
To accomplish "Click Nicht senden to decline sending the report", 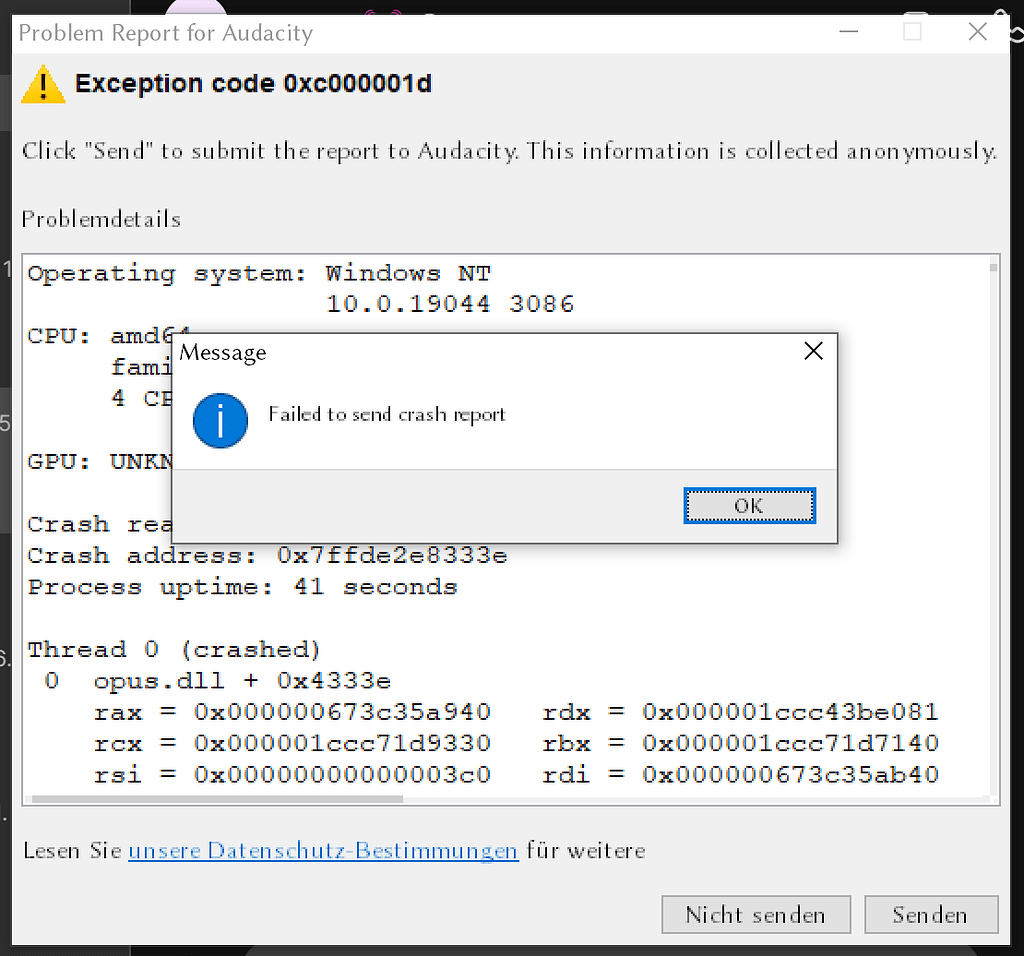I will click(756, 914).
